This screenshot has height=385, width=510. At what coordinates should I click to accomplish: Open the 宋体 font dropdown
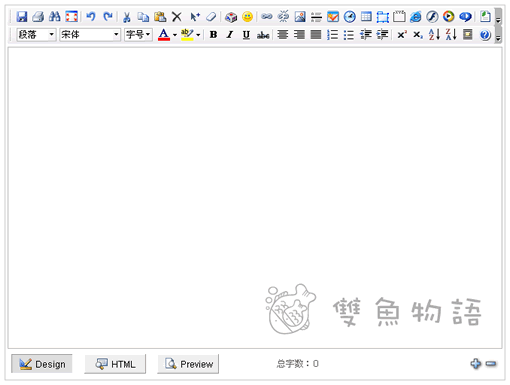click(x=90, y=34)
